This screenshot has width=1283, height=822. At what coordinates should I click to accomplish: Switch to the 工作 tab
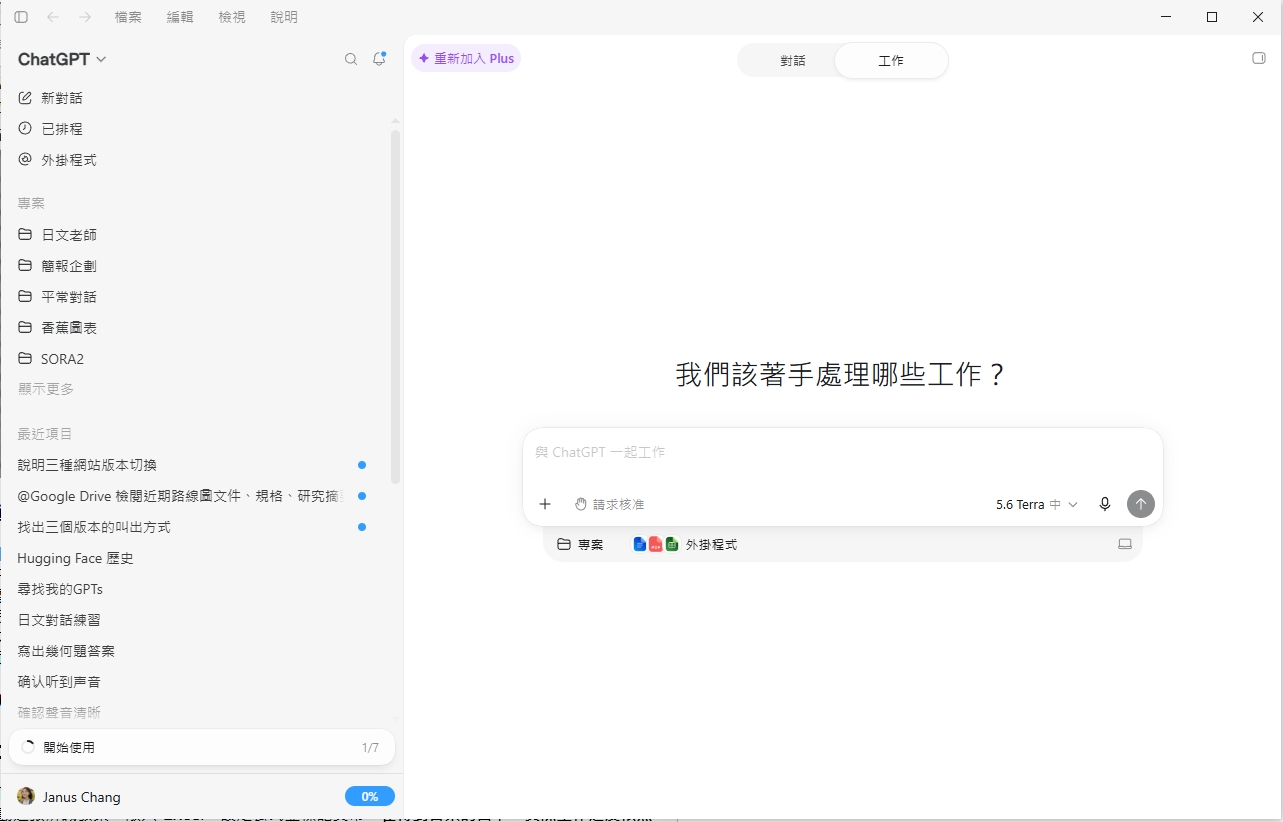(x=891, y=61)
